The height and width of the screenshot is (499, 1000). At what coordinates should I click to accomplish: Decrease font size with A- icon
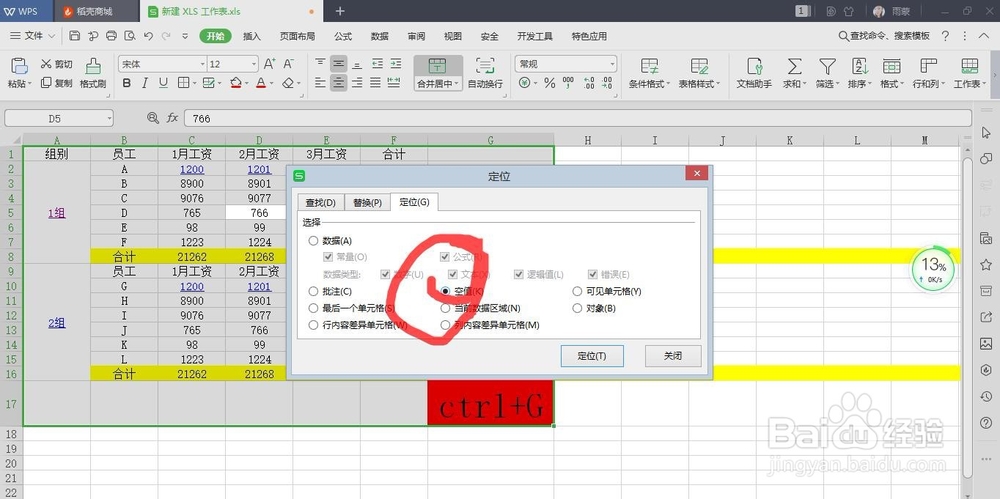pos(289,64)
